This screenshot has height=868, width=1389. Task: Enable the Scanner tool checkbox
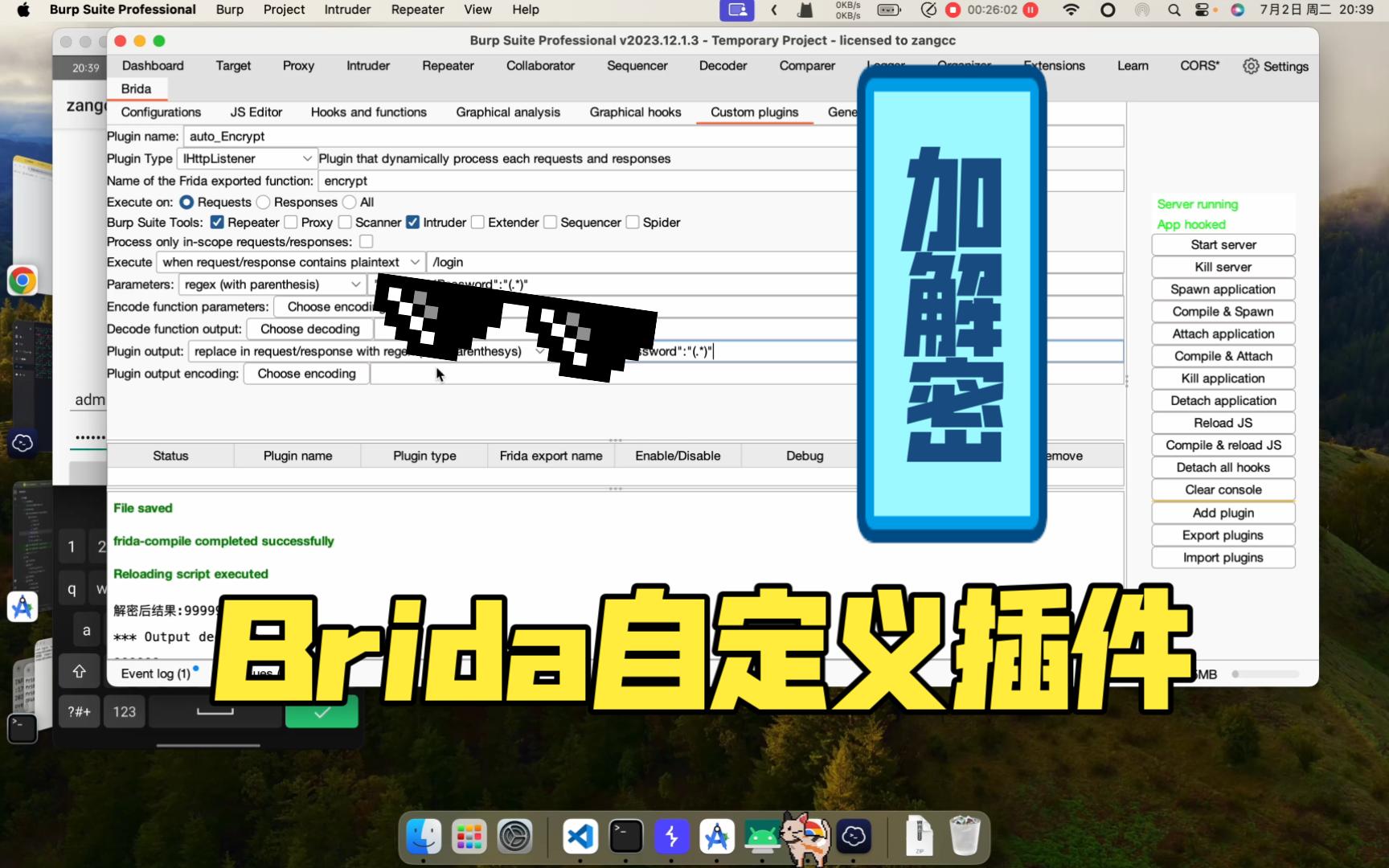pos(345,223)
